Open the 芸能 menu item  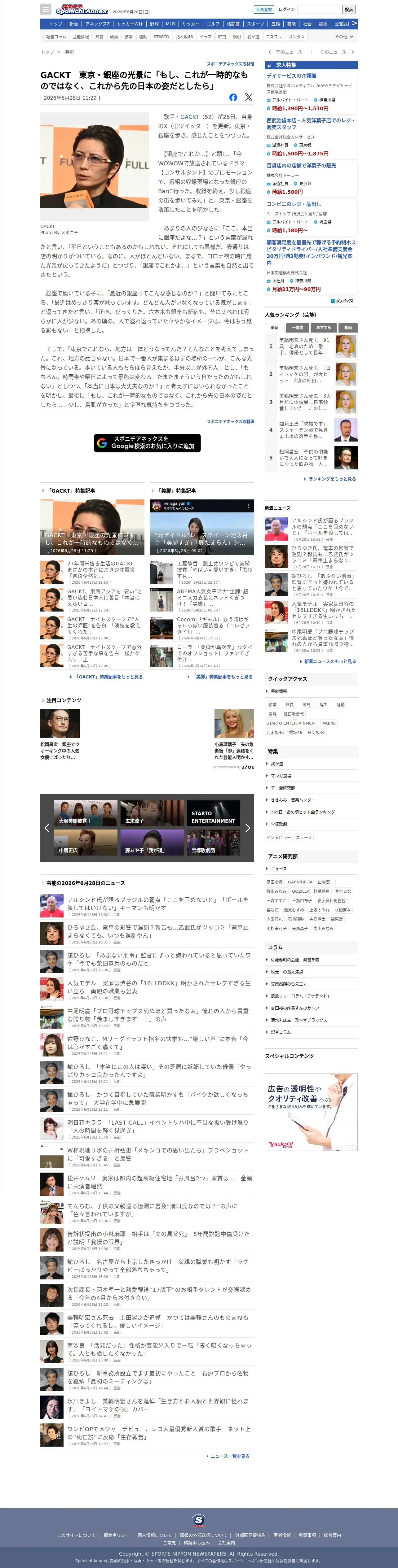291,24
